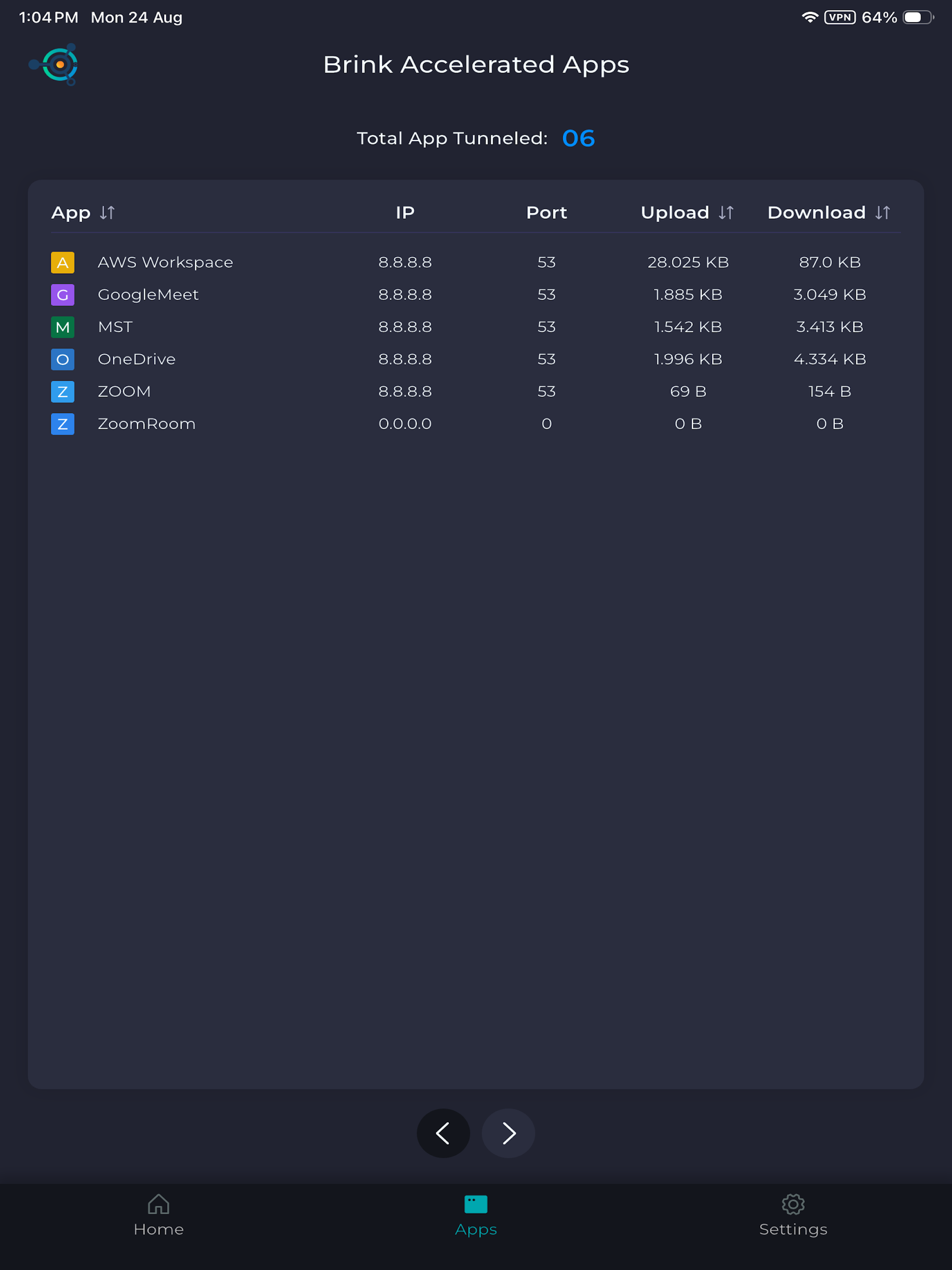Tap the battery status icon
Screen dimensions: 952x1270
[x=918, y=17]
